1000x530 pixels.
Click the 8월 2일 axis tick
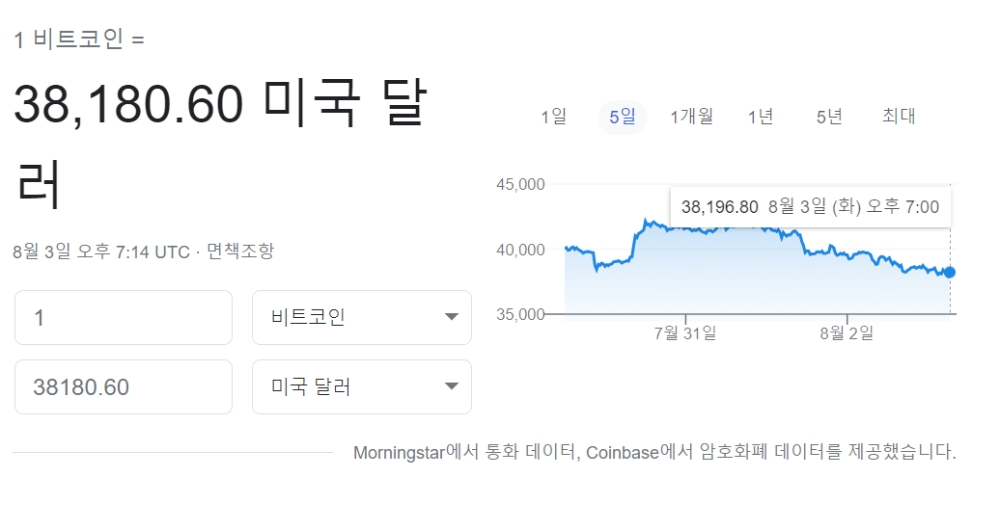(847, 333)
